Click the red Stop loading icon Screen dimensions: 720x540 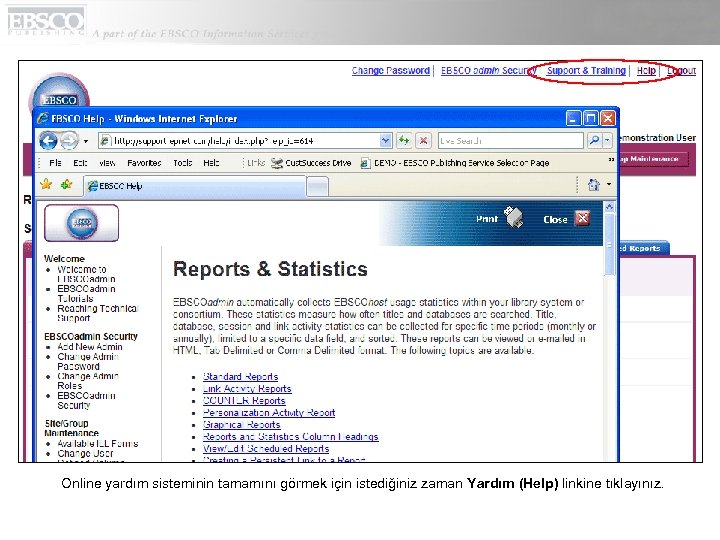[424, 141]
